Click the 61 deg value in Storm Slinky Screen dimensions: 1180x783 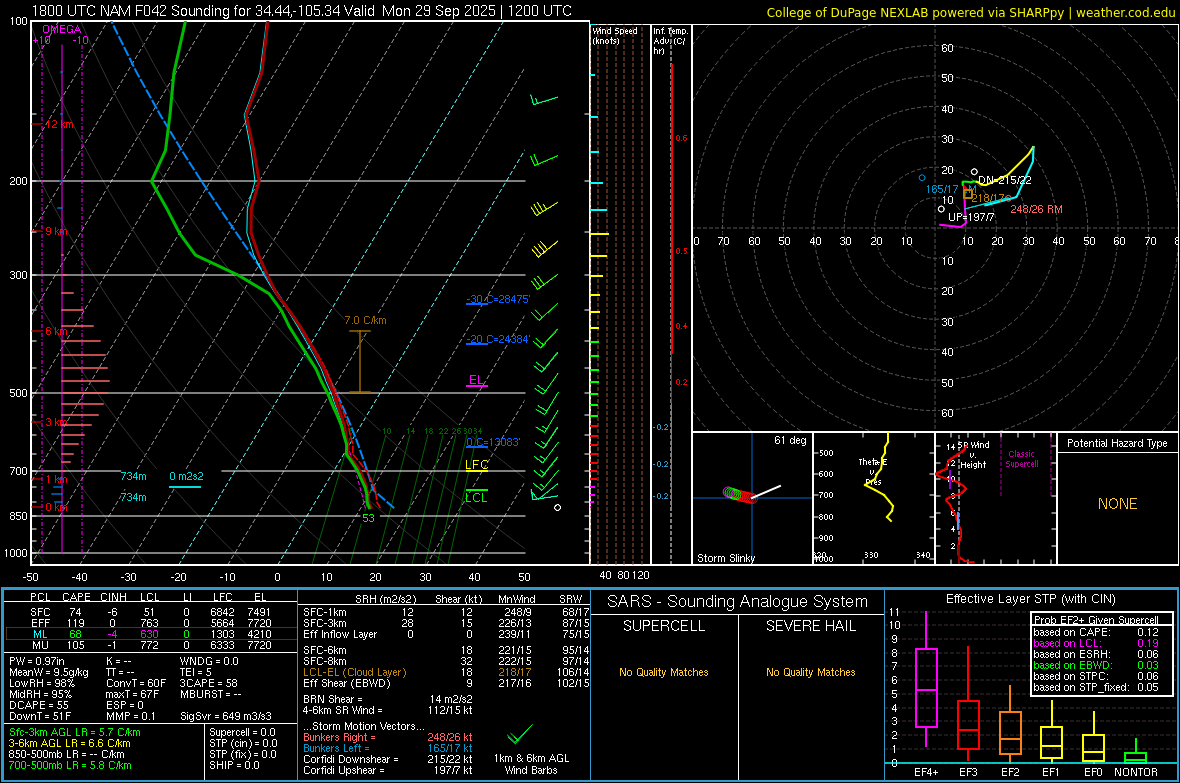(x=790, y=440)
